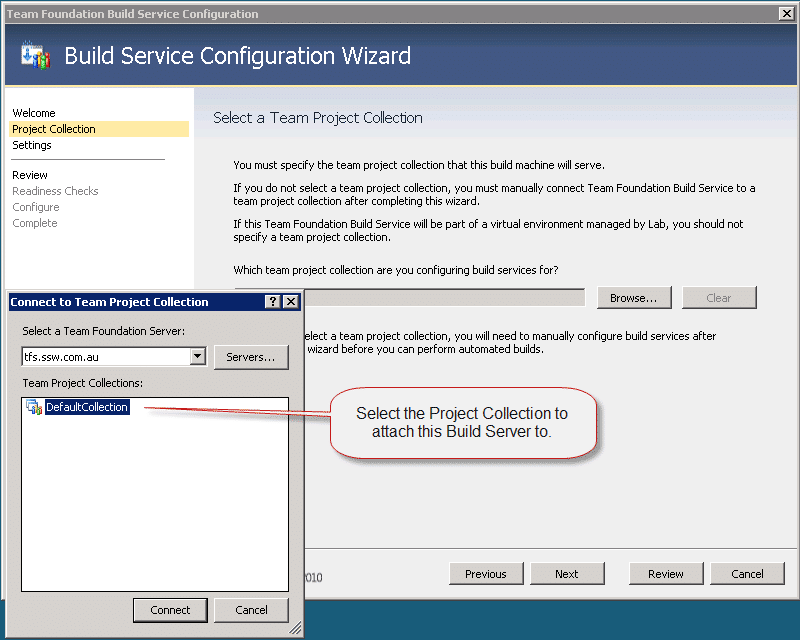Image resolution: width=800 pixels, height=640 pixels.
Task: Click the Complete wizard step
Action: pyautogui.click(x=35, y=224)
